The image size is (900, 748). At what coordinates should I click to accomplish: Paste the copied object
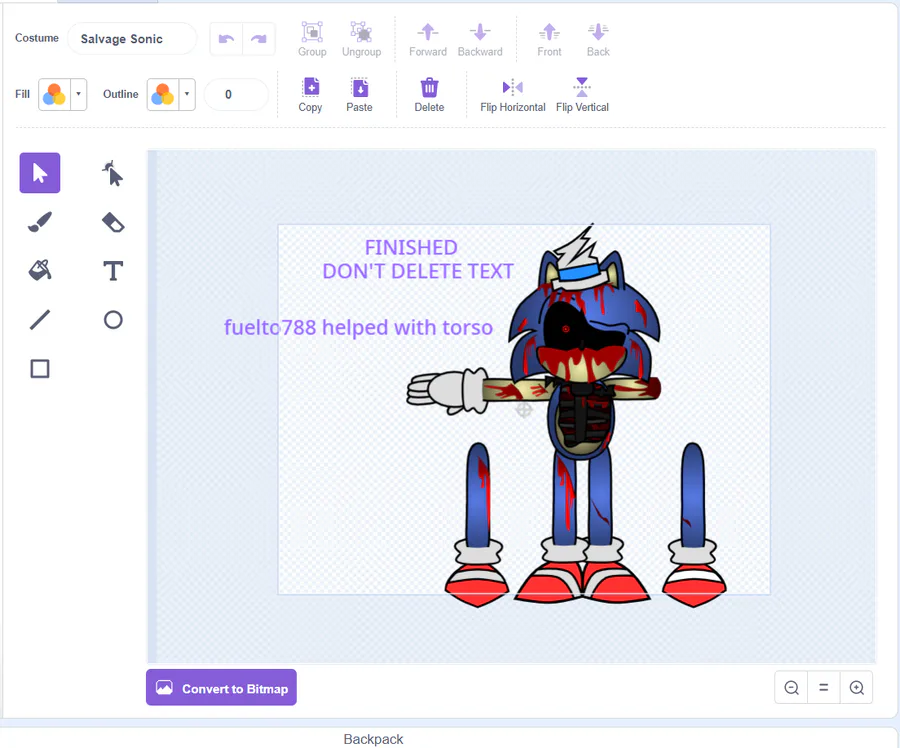(359, 95)
